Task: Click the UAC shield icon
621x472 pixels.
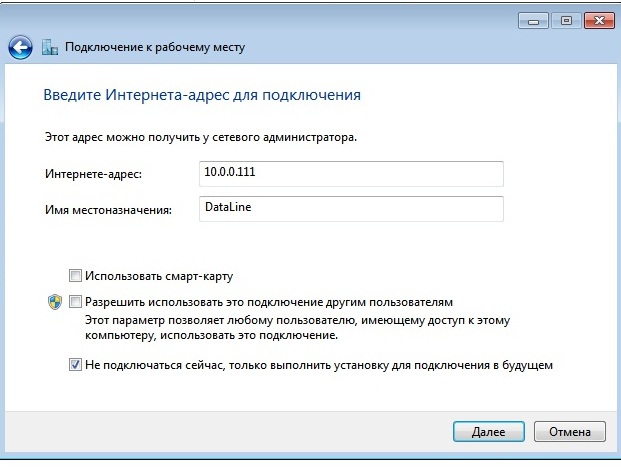Action: pyautogui.click(x=55, y=302)
